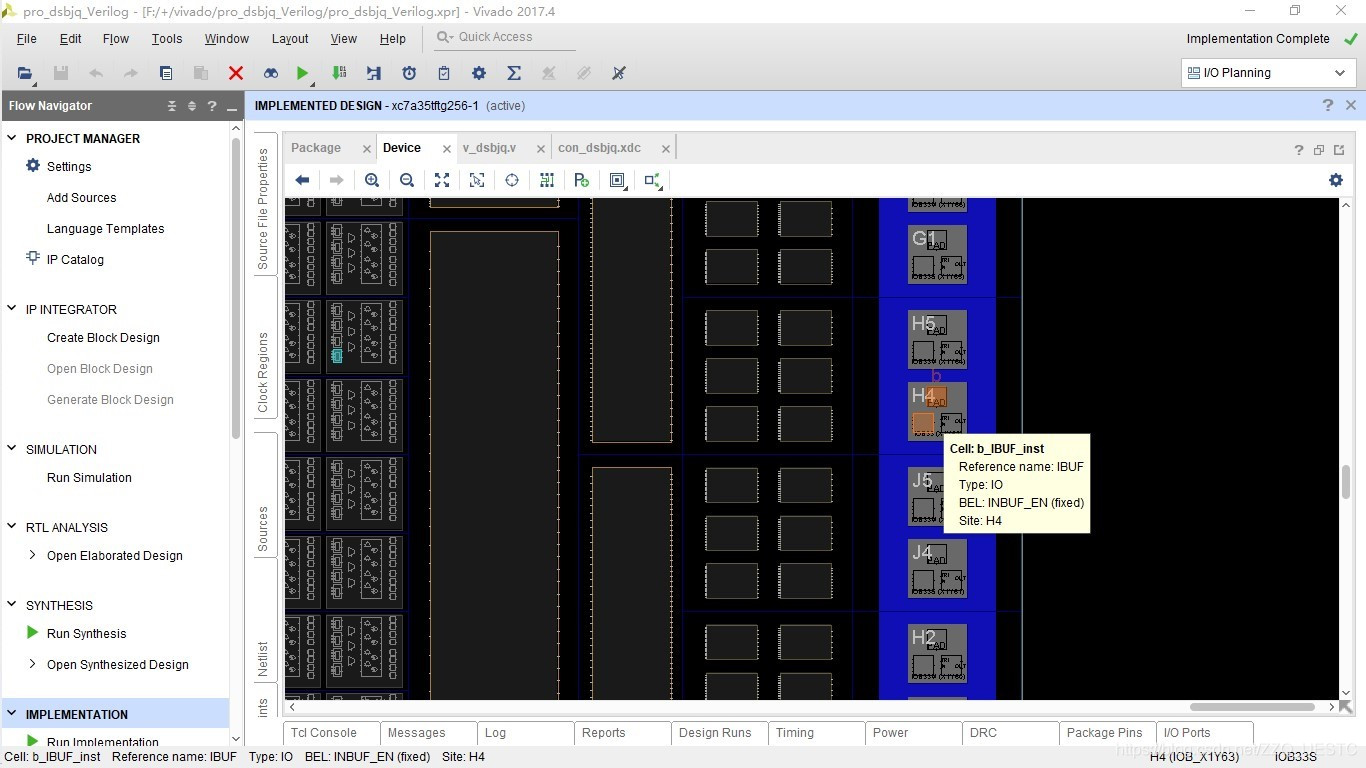Open the I/O Planning layout dropdown
1366x768 pixels.
point(1268,73)
